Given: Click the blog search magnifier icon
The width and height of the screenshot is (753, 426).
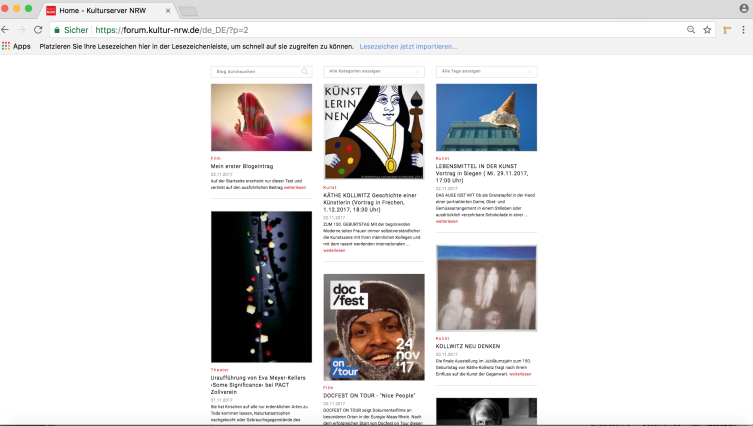Looking at the screenshot, I should (x=305, y=72).
